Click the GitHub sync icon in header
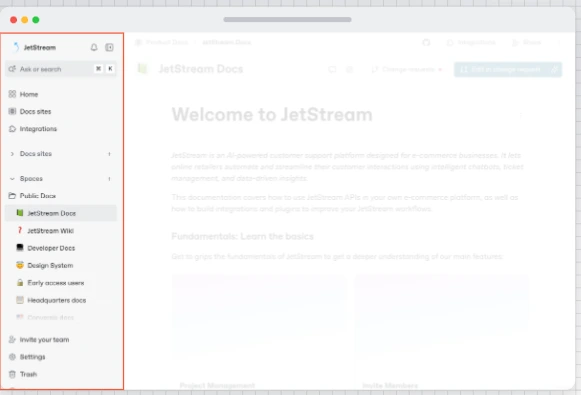Image resolution: width=581 pixels, height=395 pixels. [426, 43]
